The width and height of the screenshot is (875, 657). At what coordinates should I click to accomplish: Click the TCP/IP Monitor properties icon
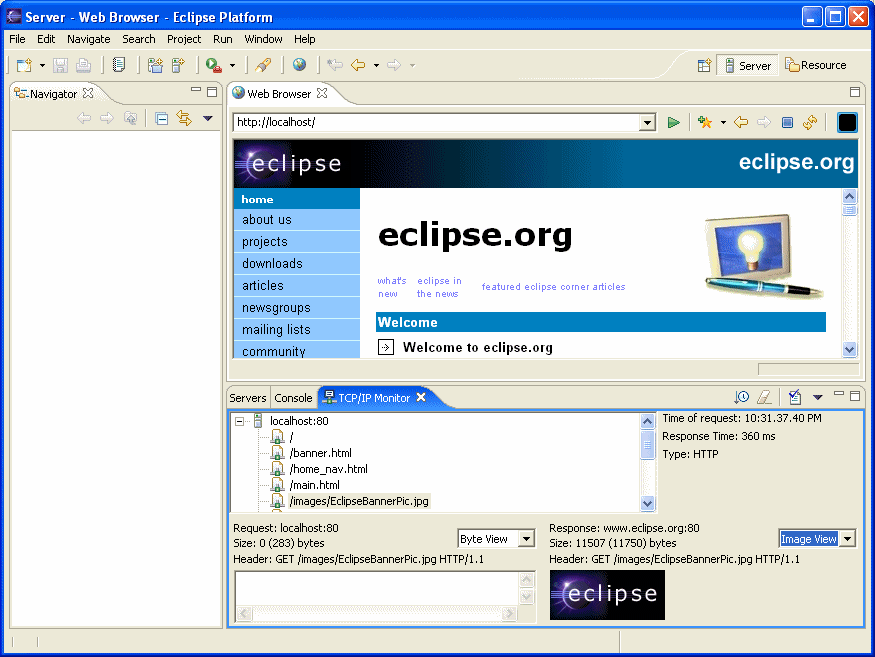coord(795,397)
